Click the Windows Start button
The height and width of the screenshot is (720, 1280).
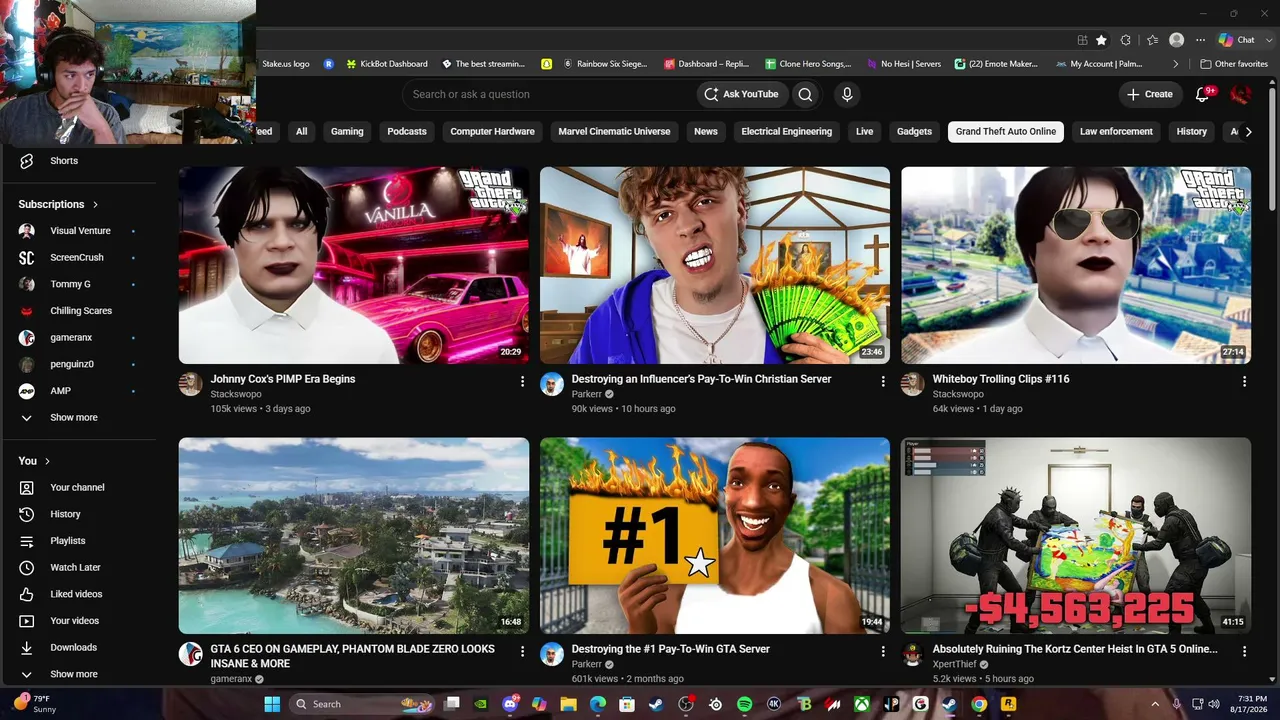click(x=272, y=704)
